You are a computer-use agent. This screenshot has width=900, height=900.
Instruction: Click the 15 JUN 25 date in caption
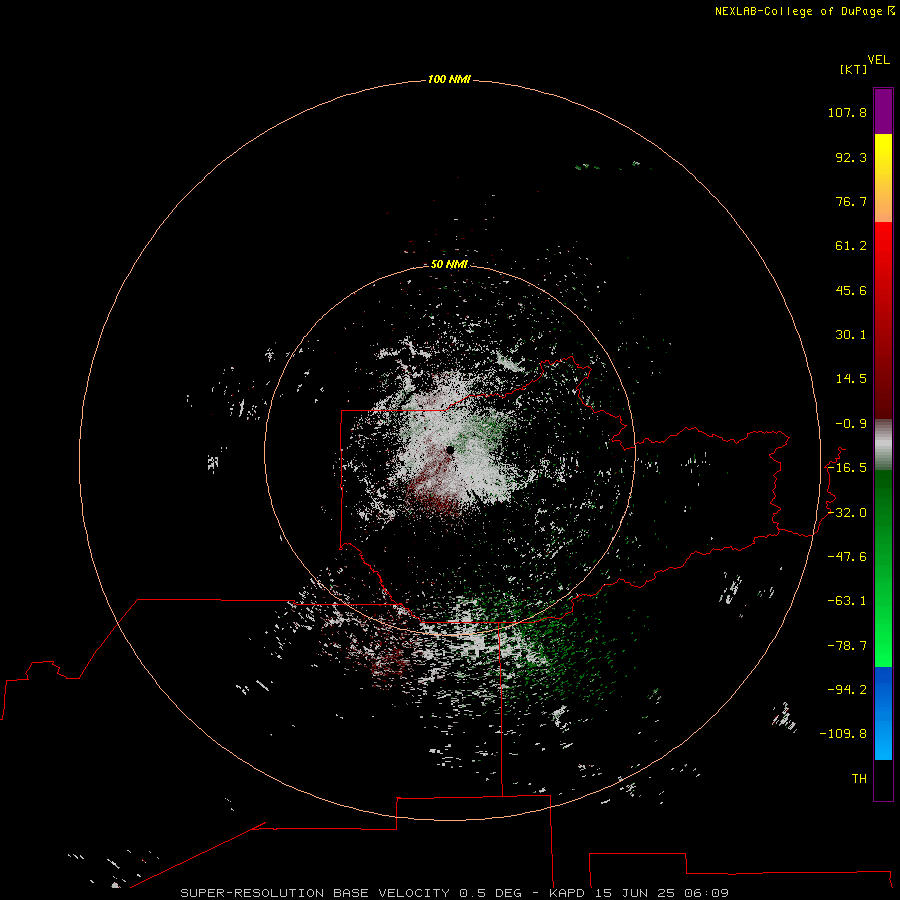[x=634, y=893]
